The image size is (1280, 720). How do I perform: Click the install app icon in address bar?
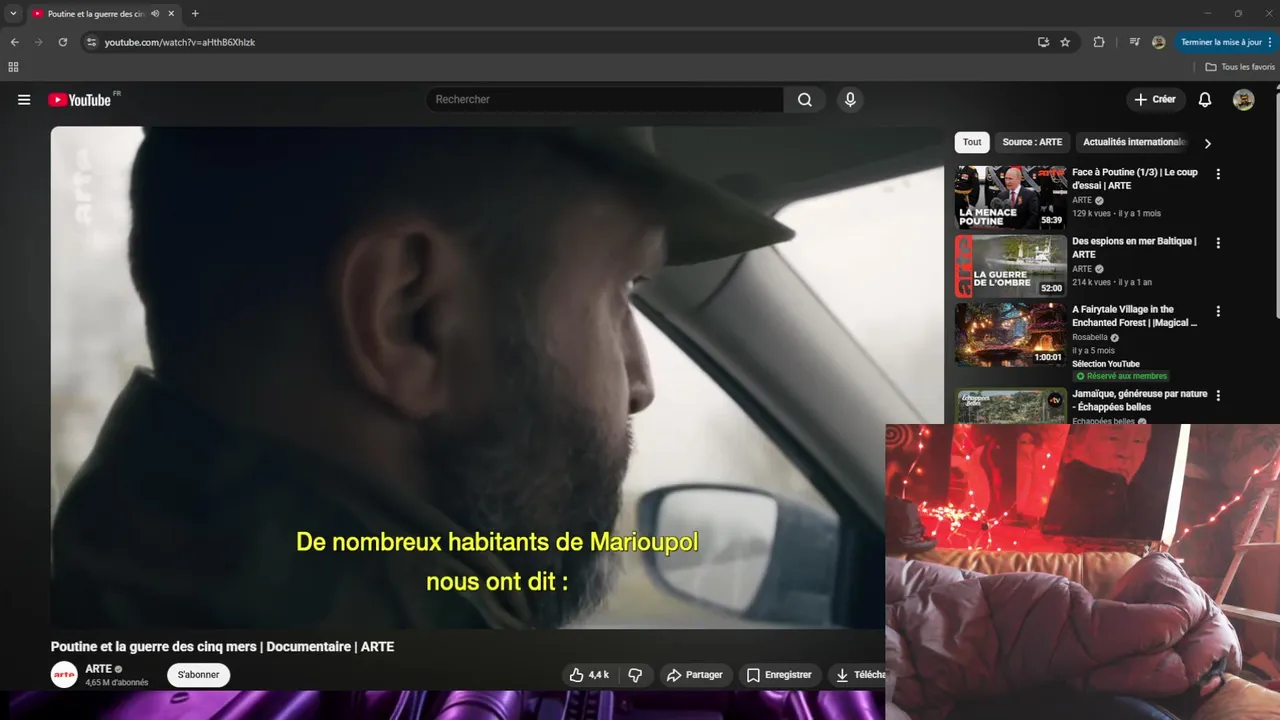1043,42
